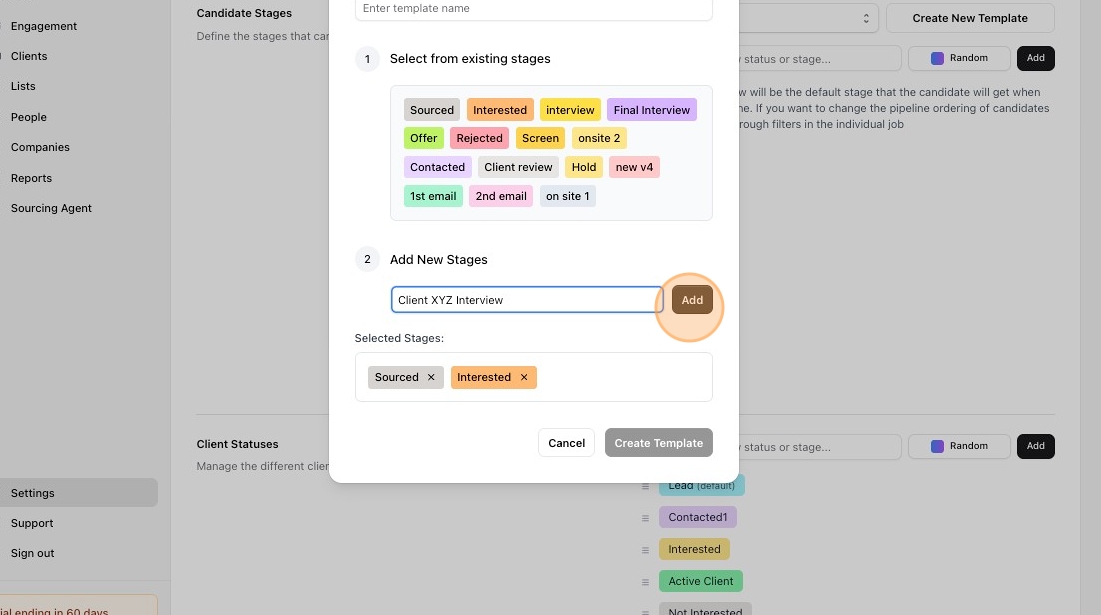Select the onsite 2 stage
This screenshot has width=1101, height=615.
[599, 138]
